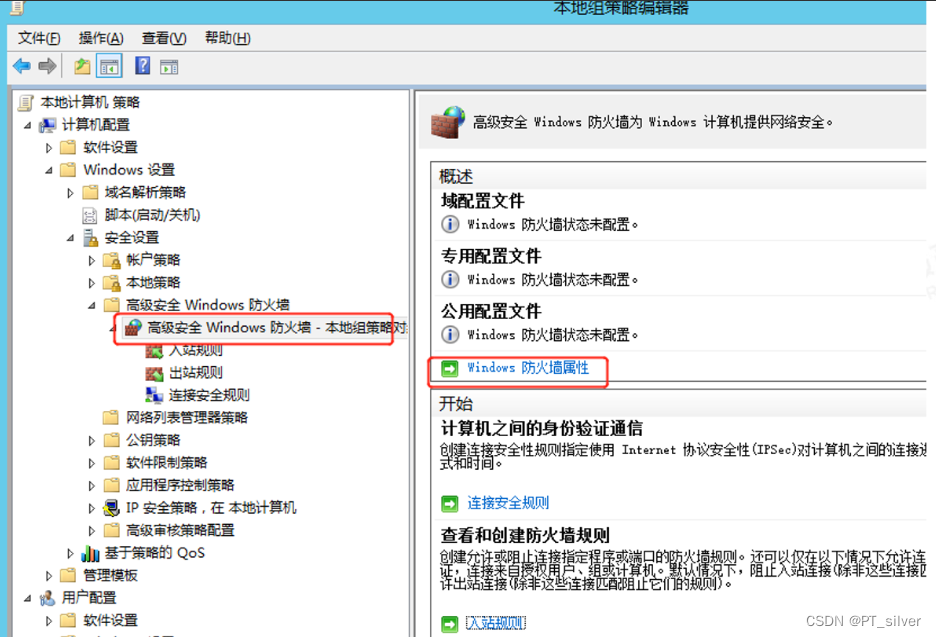
Task: Select 管理模板 in the tree
Action: (x=110, y=576)
